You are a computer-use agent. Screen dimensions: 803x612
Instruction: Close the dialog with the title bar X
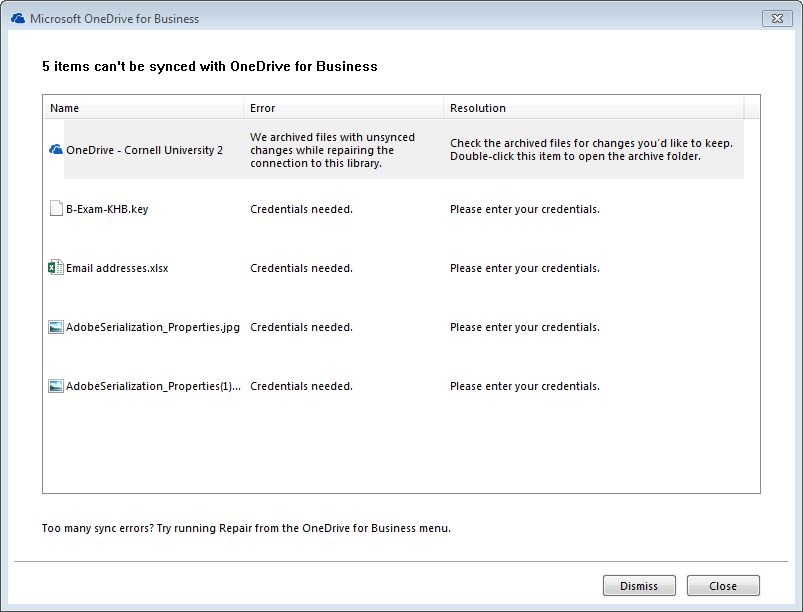point(777,18)
